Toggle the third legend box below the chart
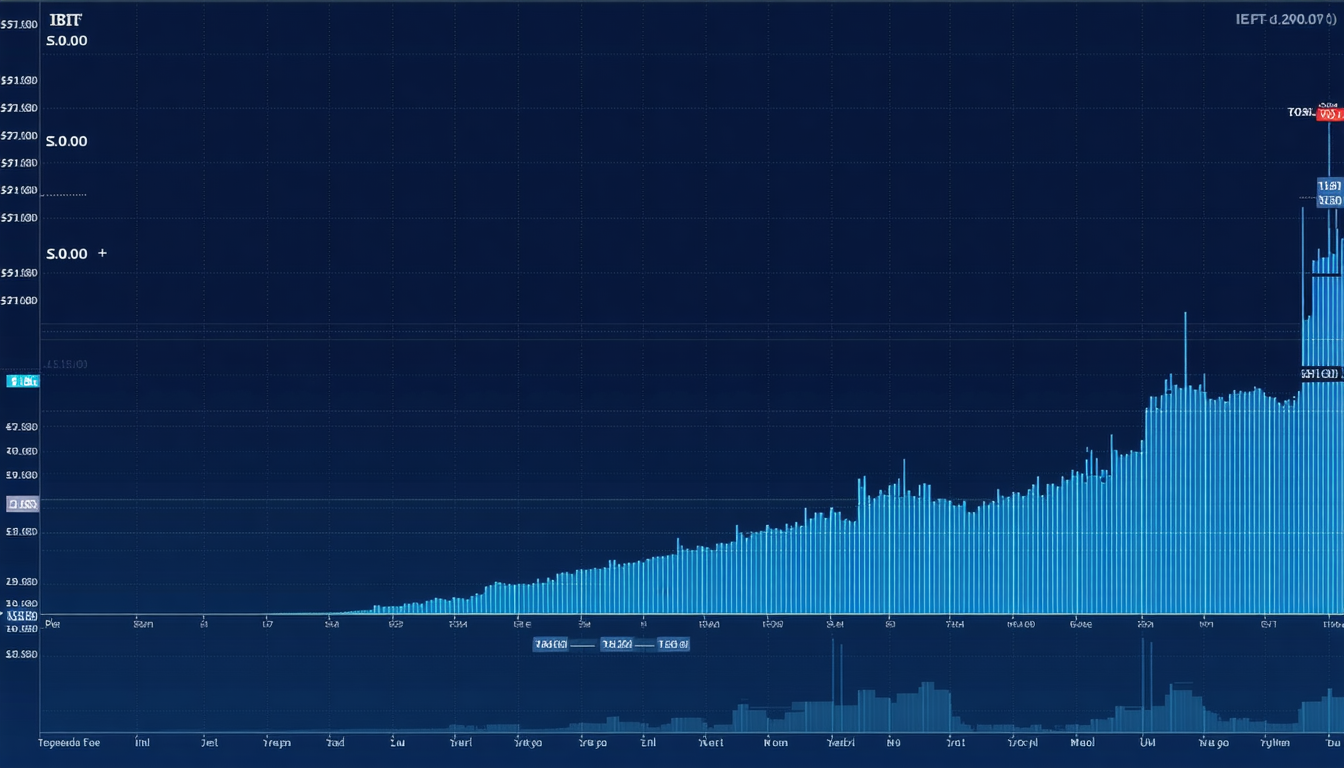1344x768 pixels. (x=673, y=645)
